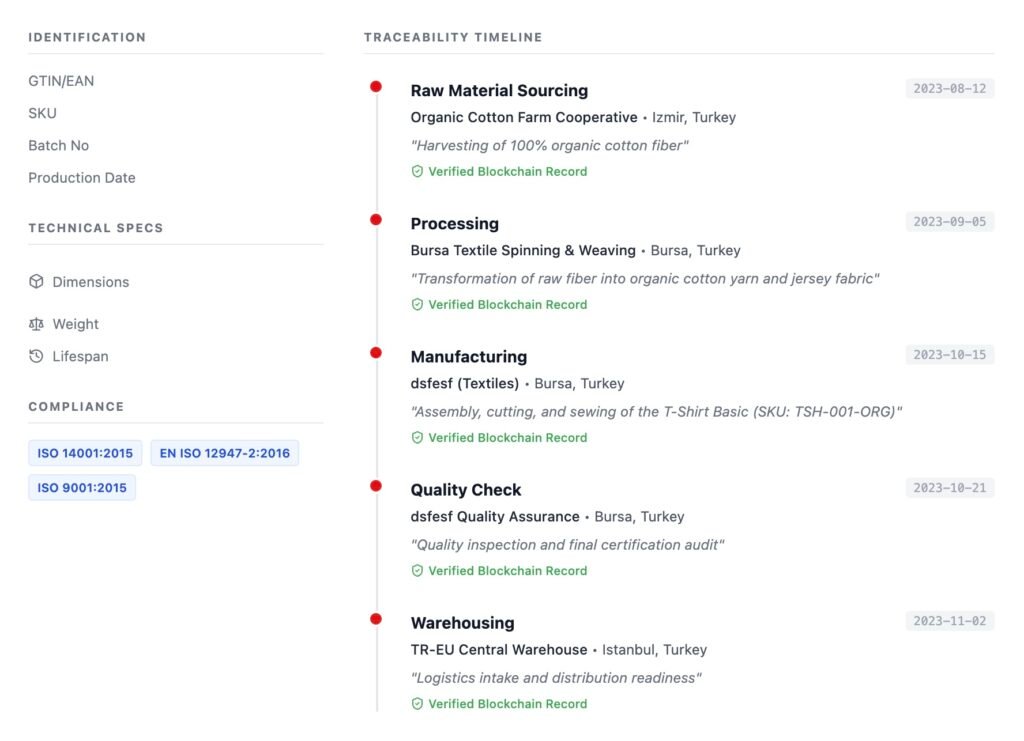Click the Weight scale icon
Viewport: 1024px width, 741px height.
[37, 324]
